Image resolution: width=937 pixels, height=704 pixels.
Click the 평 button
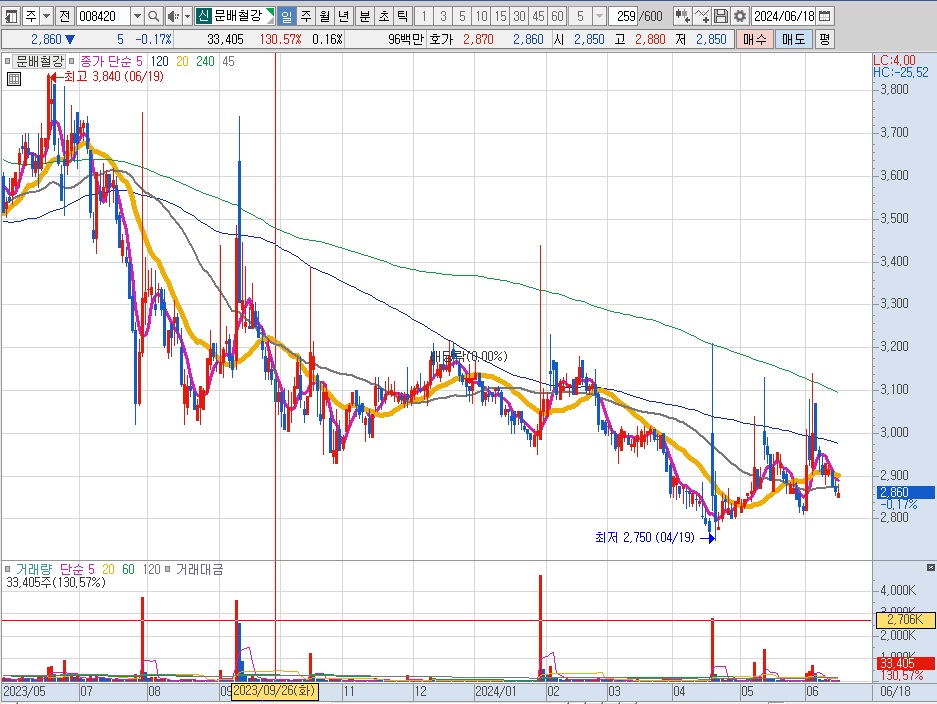click(x=825, y=39)
